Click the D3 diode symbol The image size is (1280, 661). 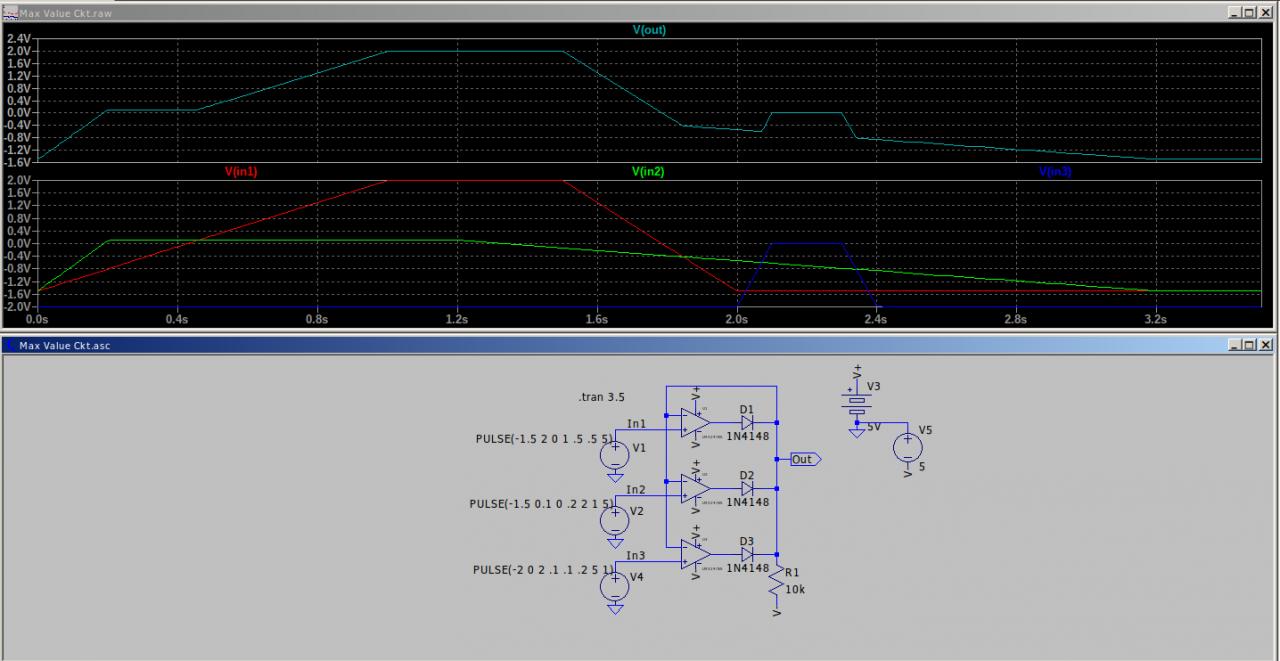tap(747, 555)
